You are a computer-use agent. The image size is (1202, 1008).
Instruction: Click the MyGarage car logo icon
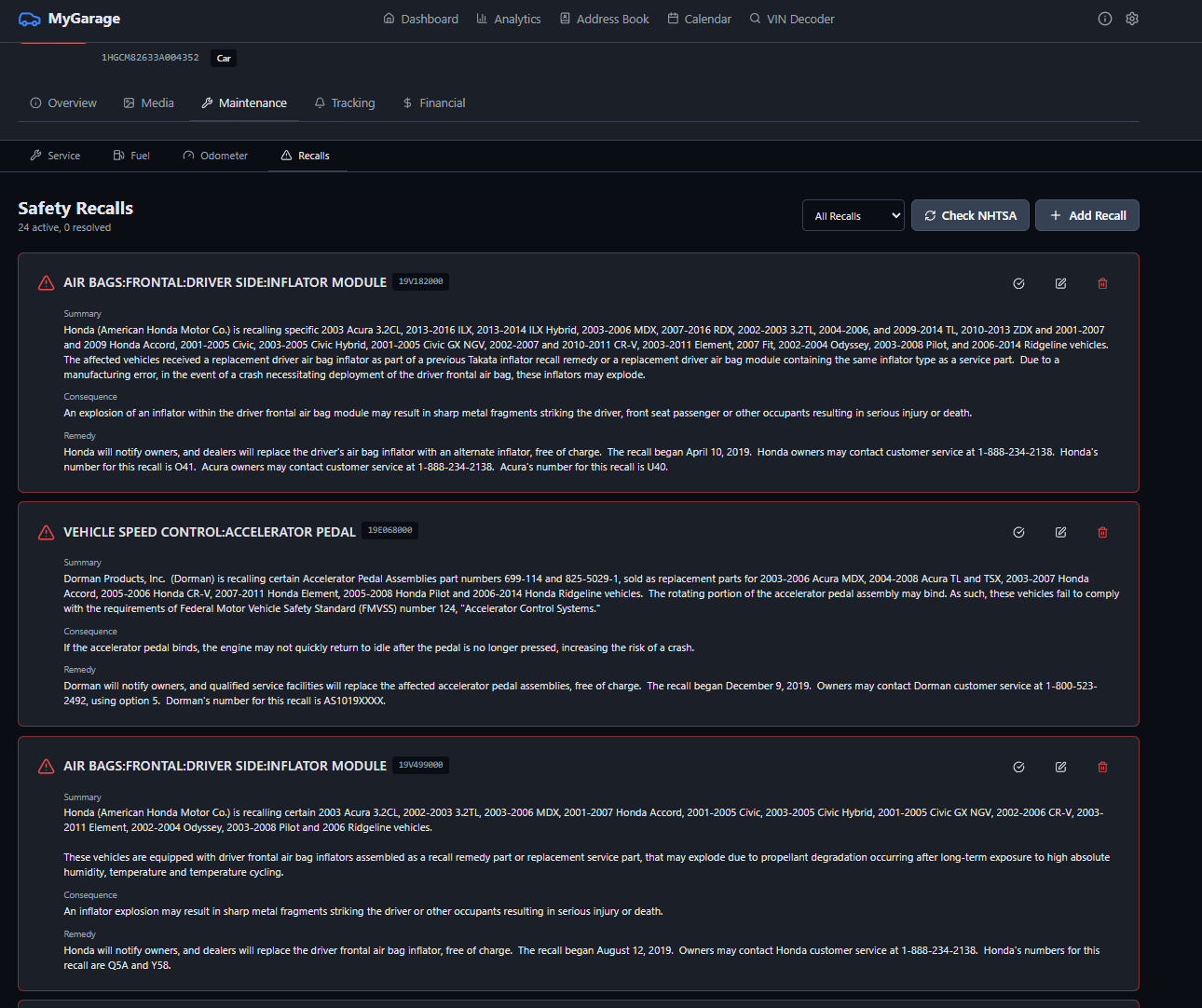tap(29, 19)
